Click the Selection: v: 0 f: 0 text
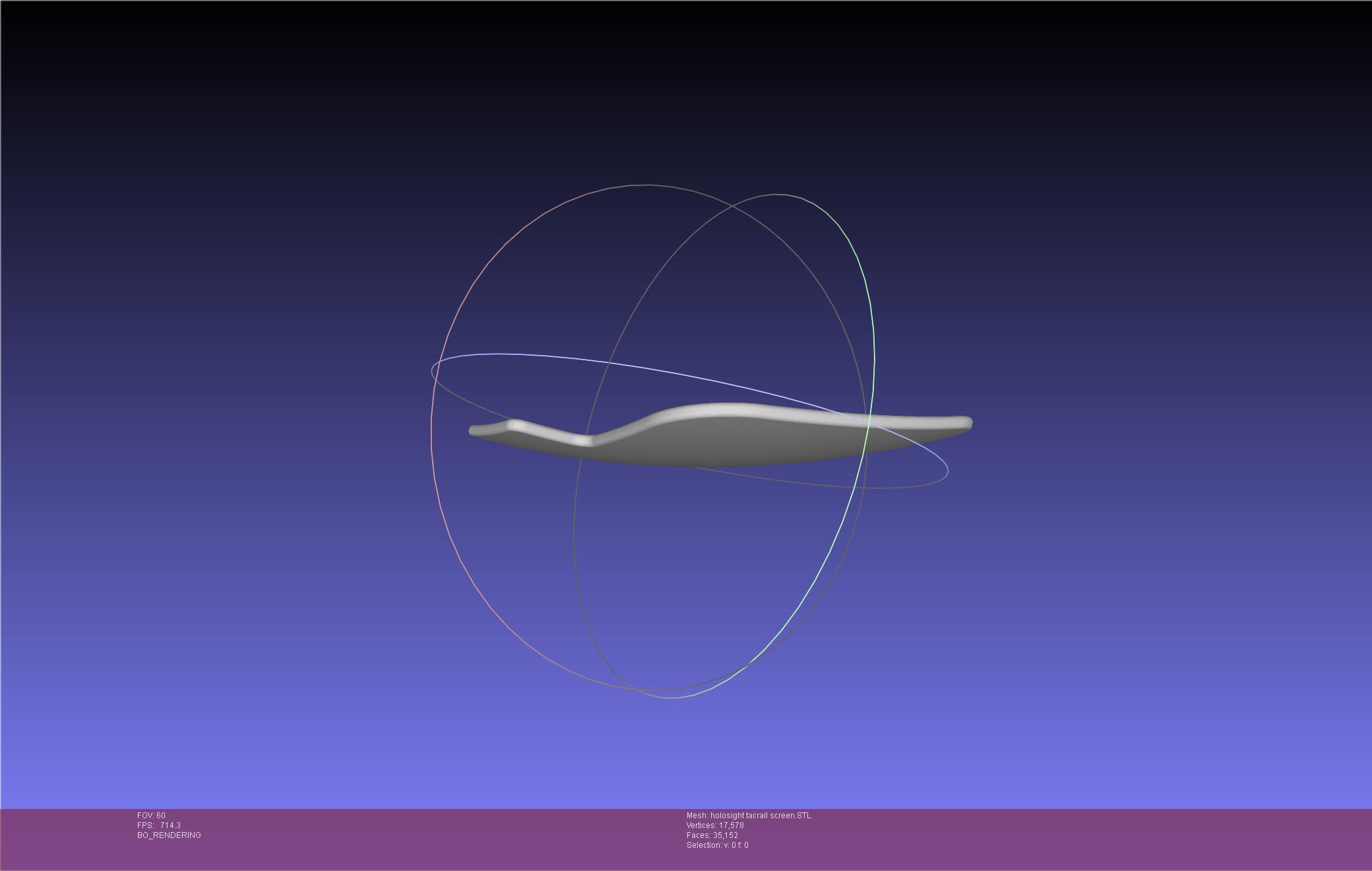 pos(717,845)
